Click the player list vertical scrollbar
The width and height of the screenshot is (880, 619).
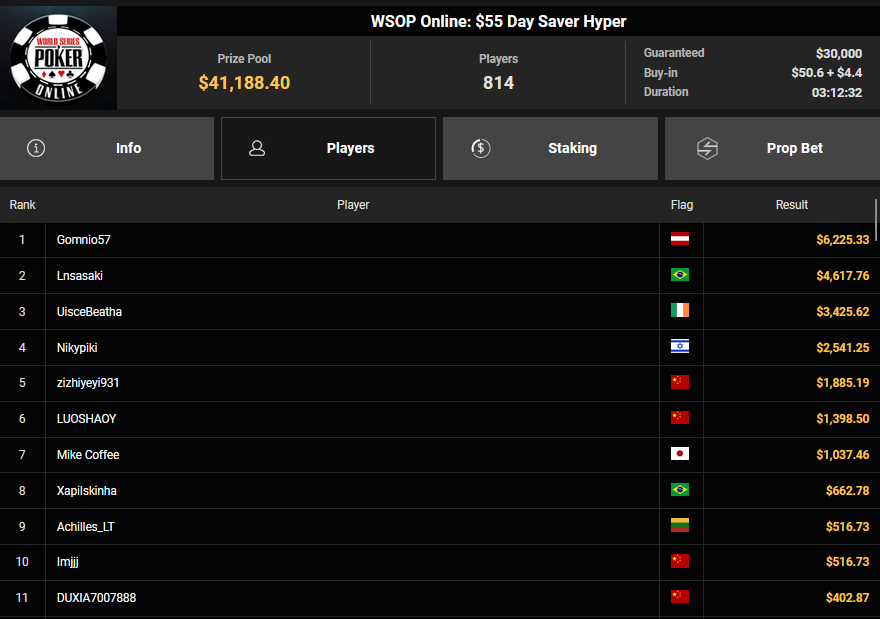tap(876, 220)
